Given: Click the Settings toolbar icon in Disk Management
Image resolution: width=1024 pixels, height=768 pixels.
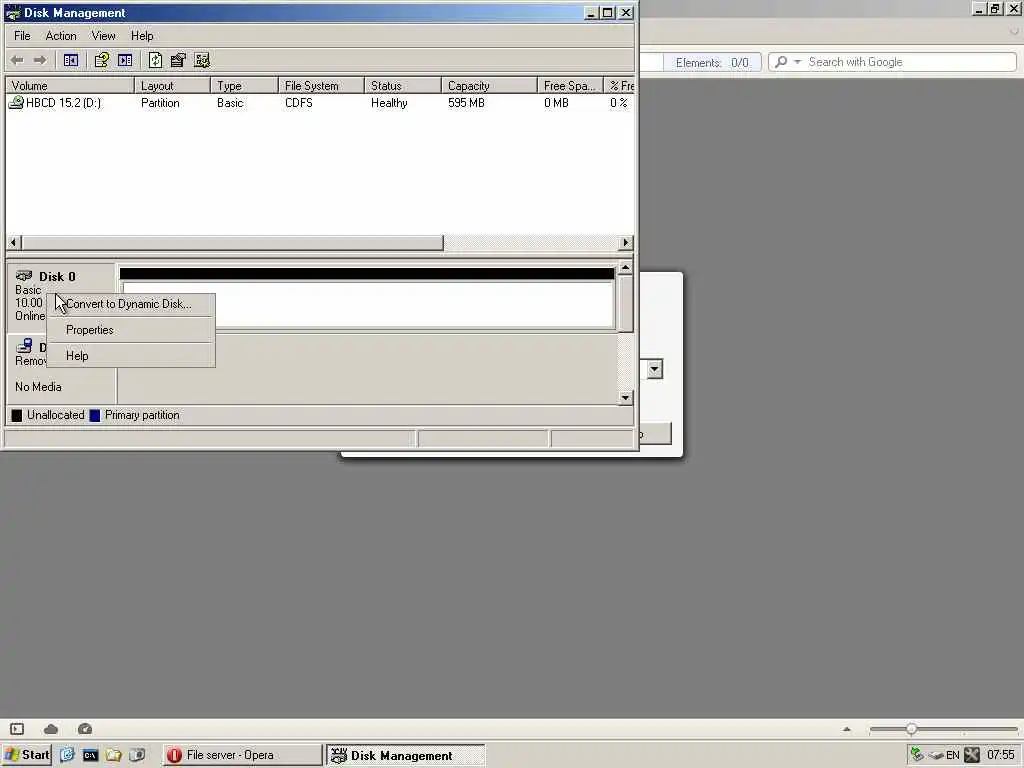Looking at the screenshot, I should 202,60.
